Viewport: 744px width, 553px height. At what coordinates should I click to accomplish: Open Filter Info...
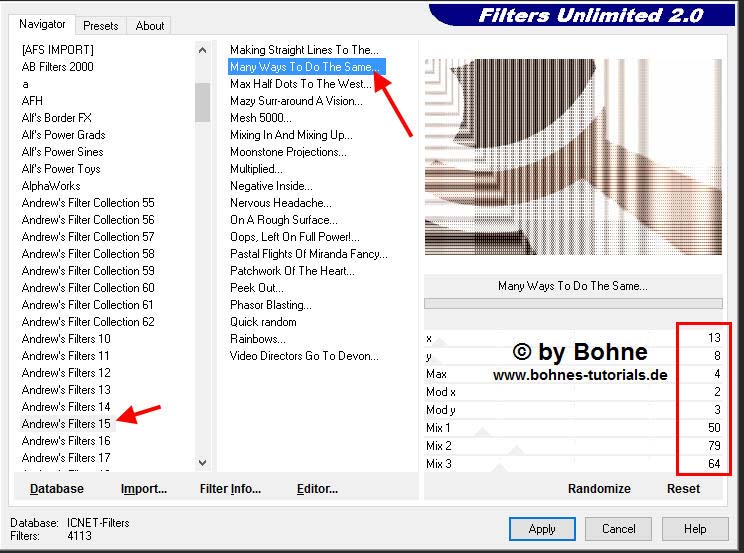pyautogui.click(x=230, y=489)
